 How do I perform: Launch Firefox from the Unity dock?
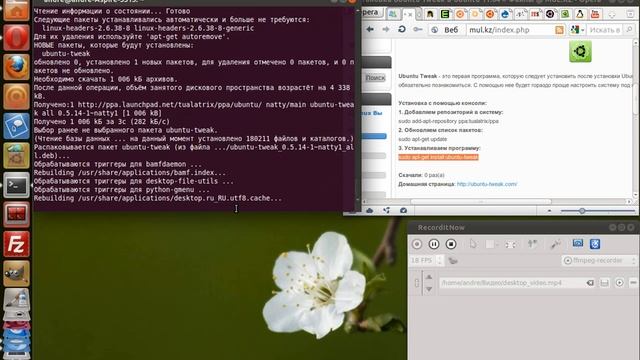16,67
